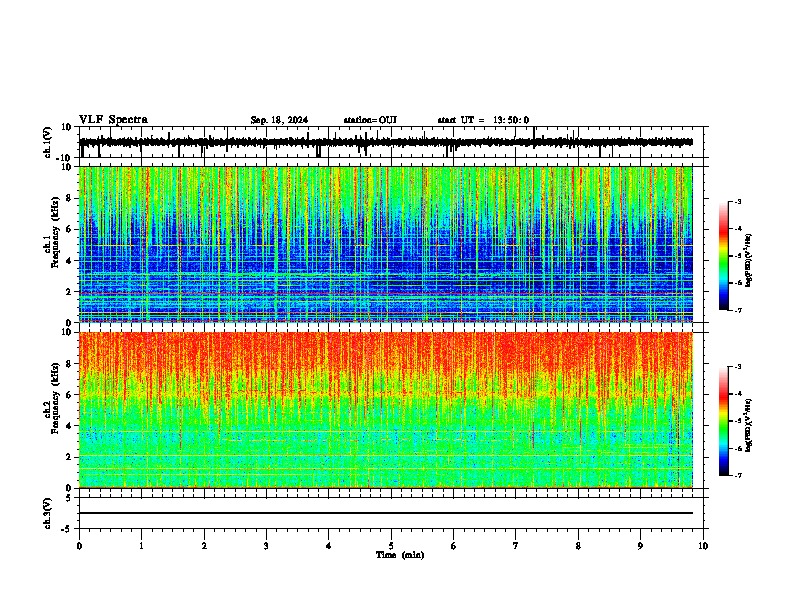This screenshot has height=612, width=792.
Task: Click the ch.1 voltage waveform trace
Action: pos(386,142)
